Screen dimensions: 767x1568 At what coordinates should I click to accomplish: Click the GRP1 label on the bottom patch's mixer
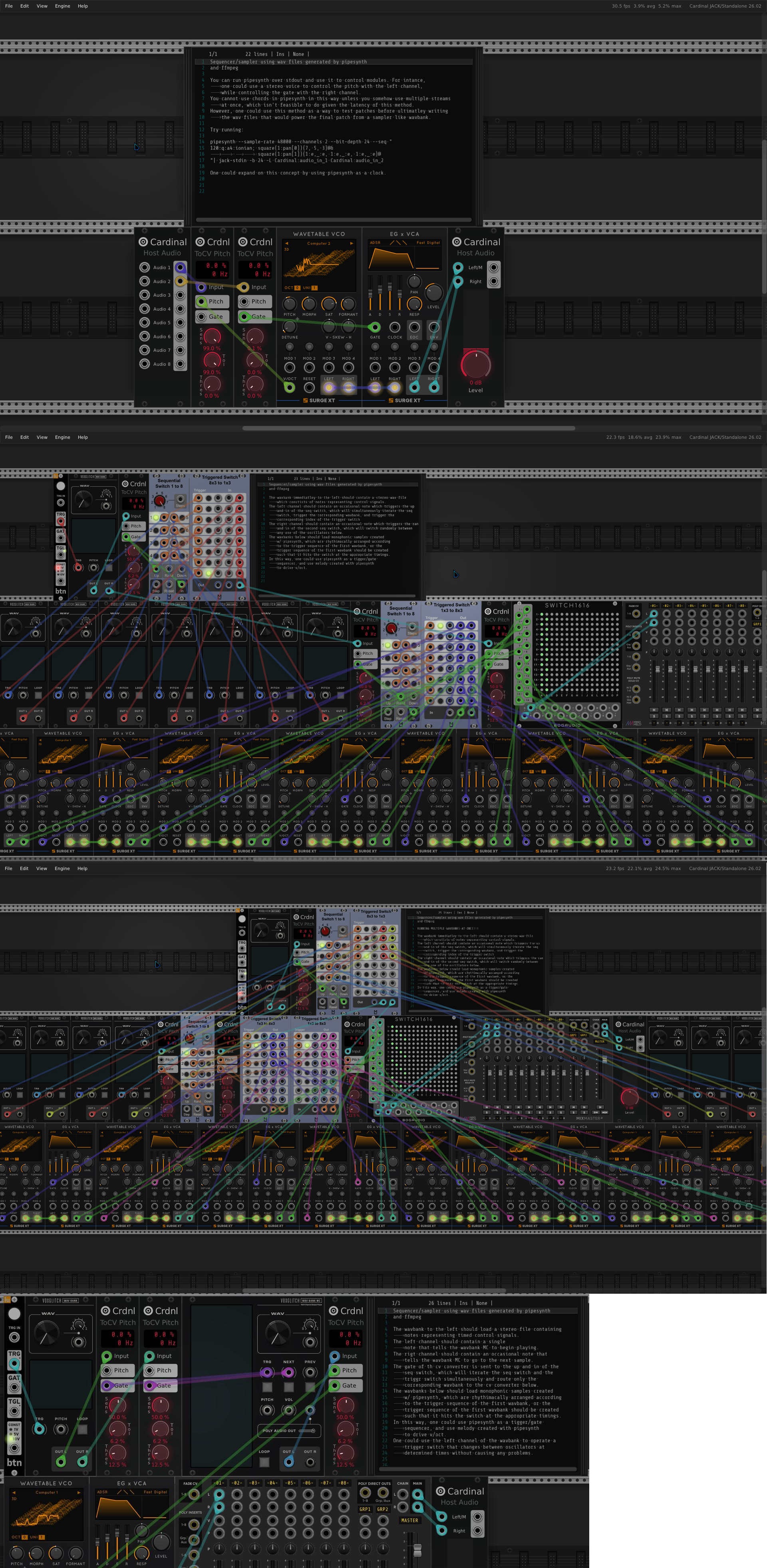365,1509
